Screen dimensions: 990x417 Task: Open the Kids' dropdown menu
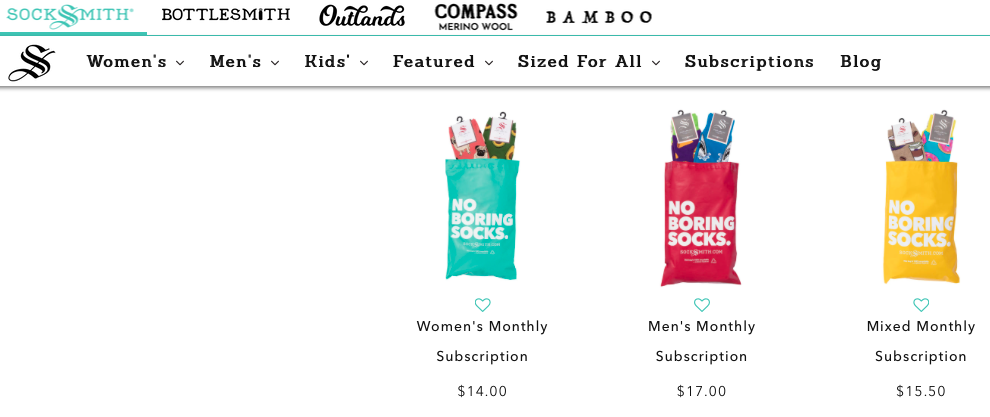[x=336, y=62]
